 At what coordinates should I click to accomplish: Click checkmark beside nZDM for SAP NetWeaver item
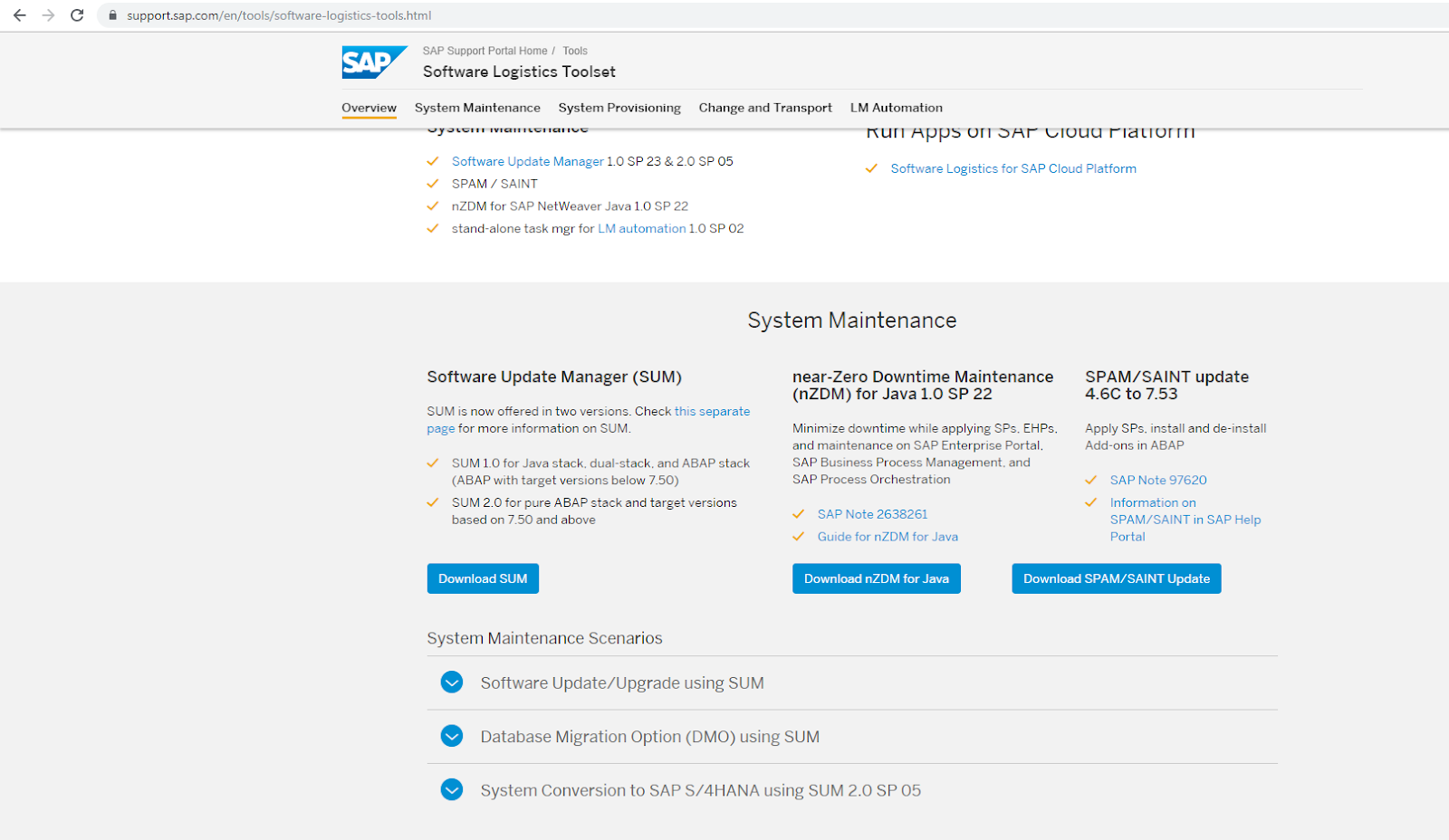point(433,206)
